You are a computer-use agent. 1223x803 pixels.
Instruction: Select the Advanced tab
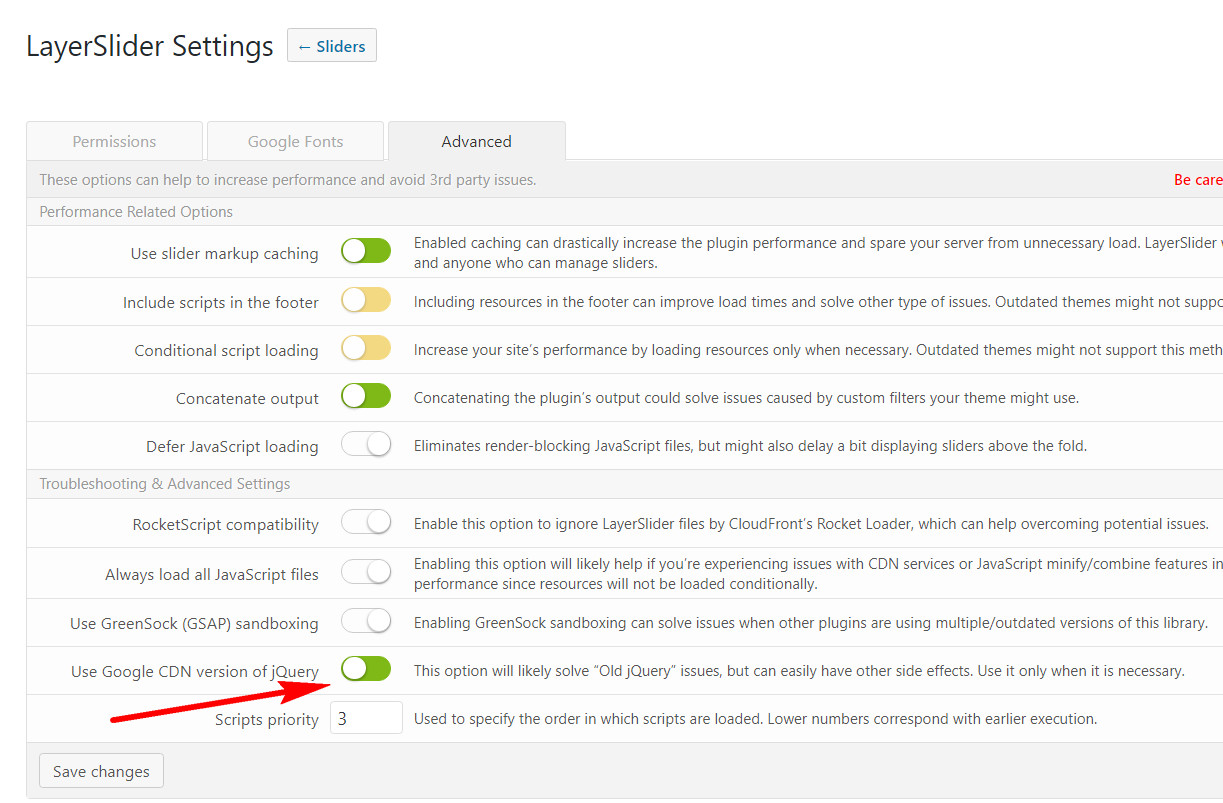pyautogui.click(x=476, y=142)
